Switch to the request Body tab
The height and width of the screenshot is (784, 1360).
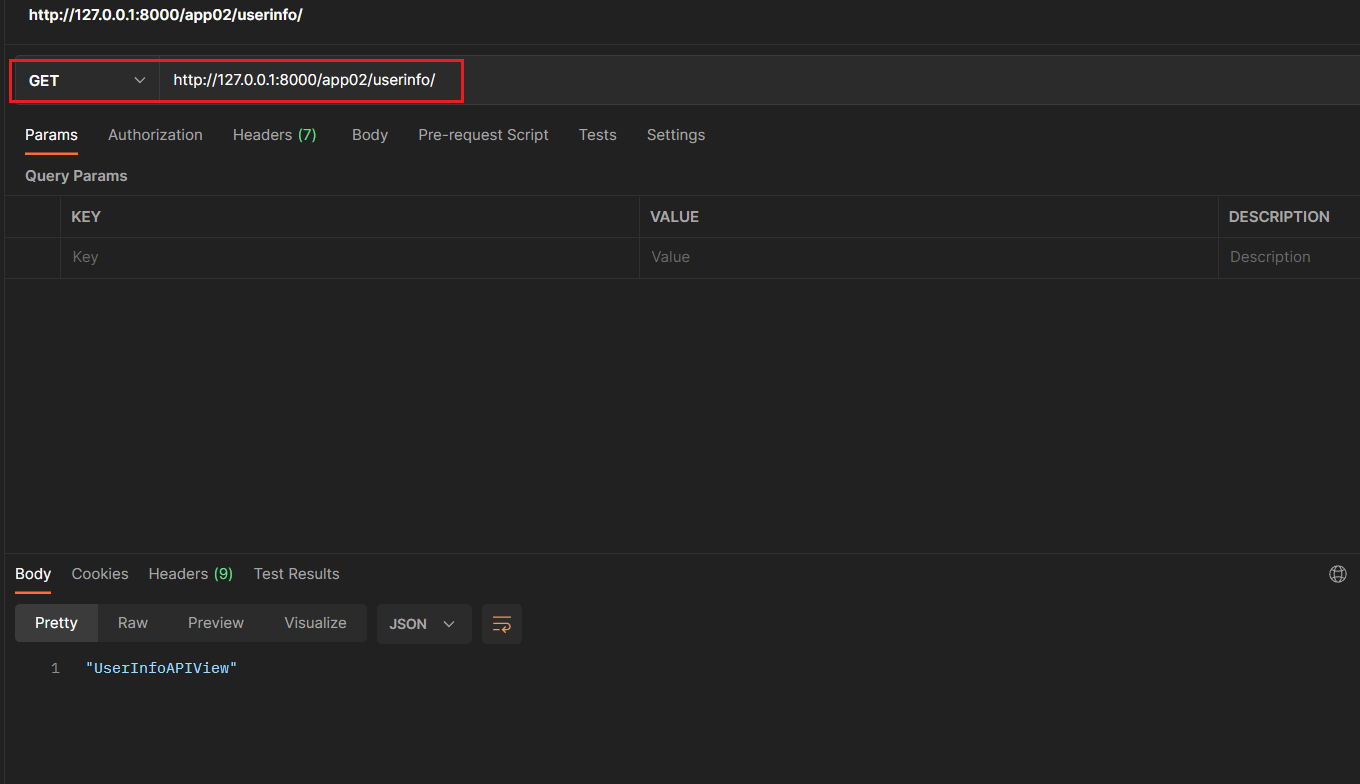(x=370, y=135)
